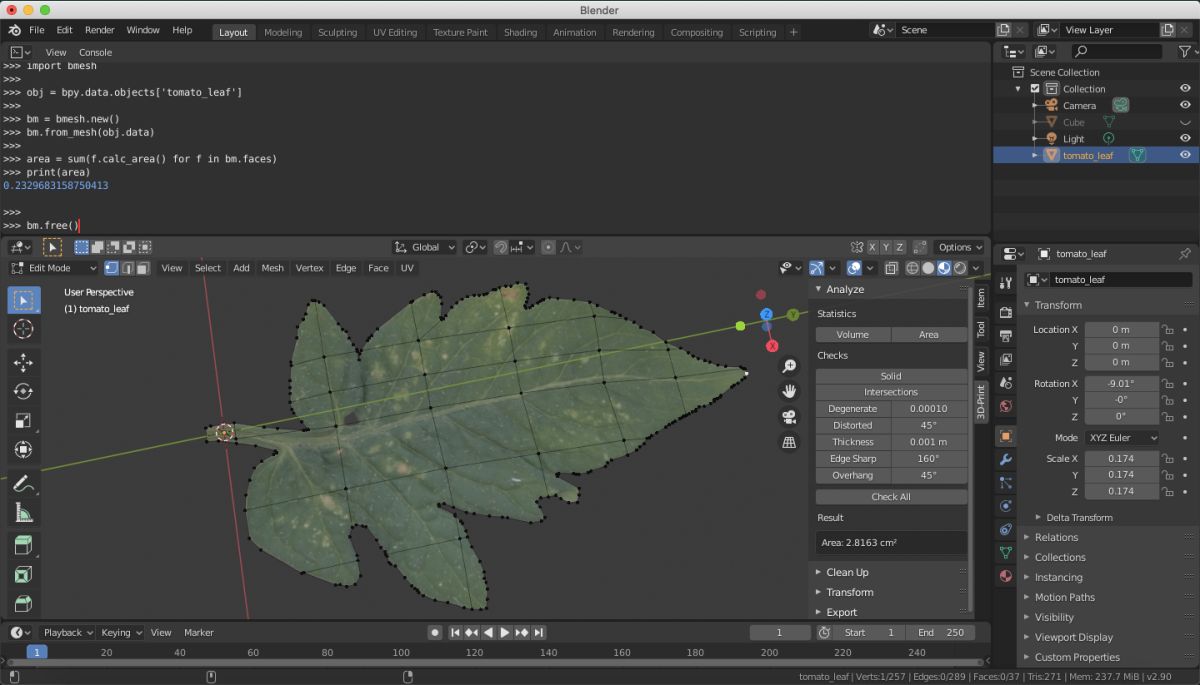Click the Blender logo menu icon
Image resolution: width=1200 pixels, height=685 pixels.
click(x=14, y=30)
